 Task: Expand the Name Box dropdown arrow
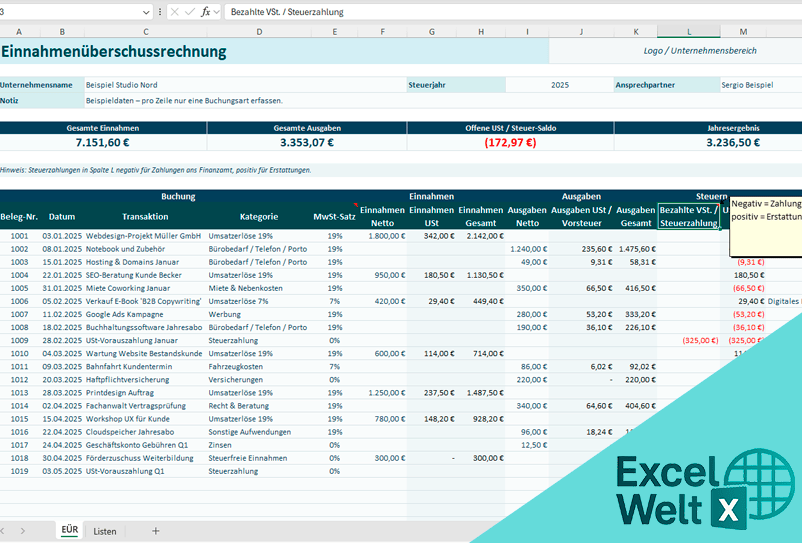146,12
